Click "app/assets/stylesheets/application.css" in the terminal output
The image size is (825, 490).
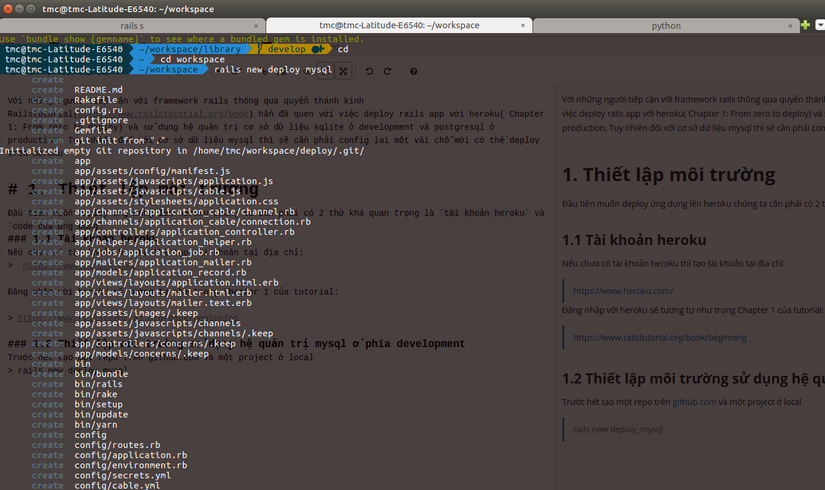[x=176, y=202]
